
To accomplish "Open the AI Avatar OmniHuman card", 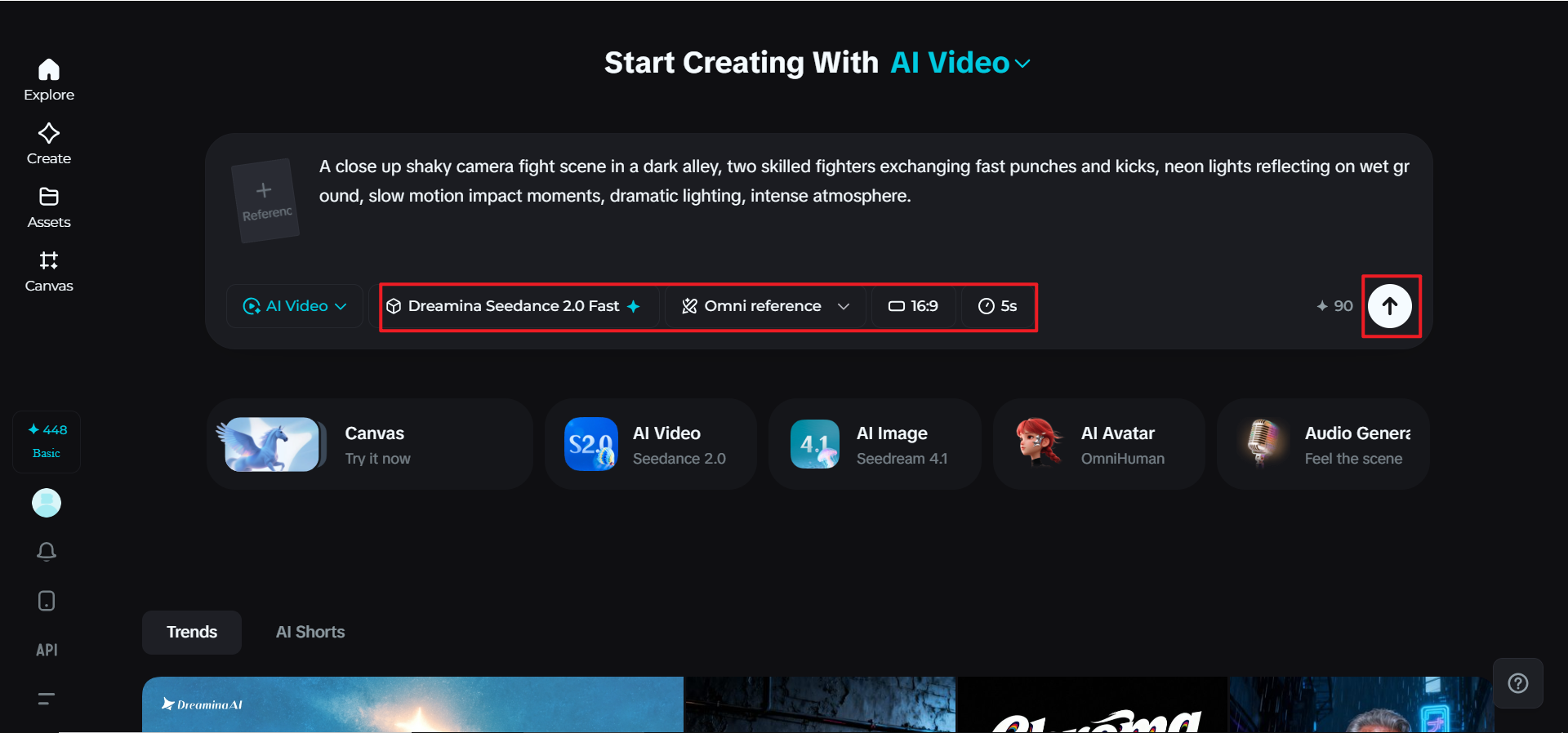I will [1098, 444].
